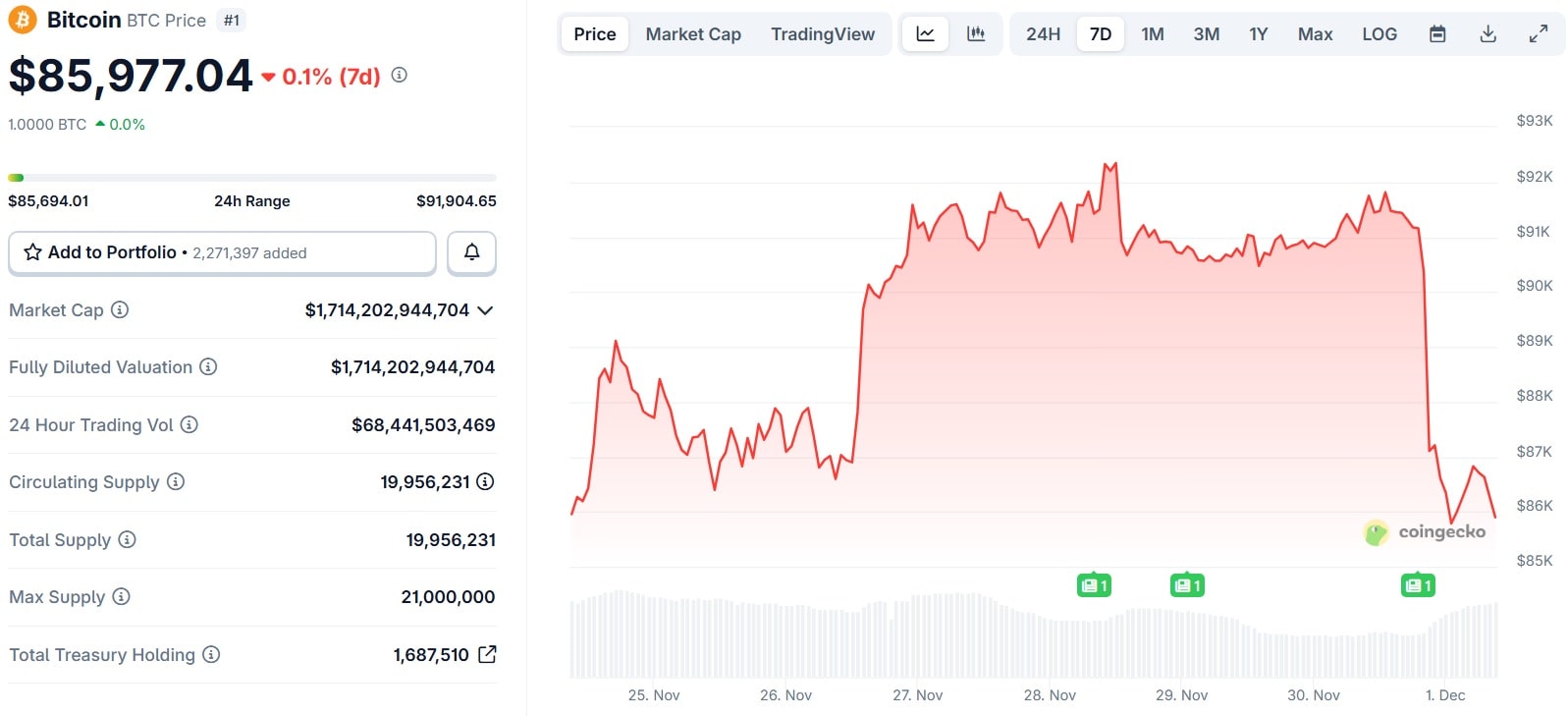Download the chart data

click(1488, 34)
